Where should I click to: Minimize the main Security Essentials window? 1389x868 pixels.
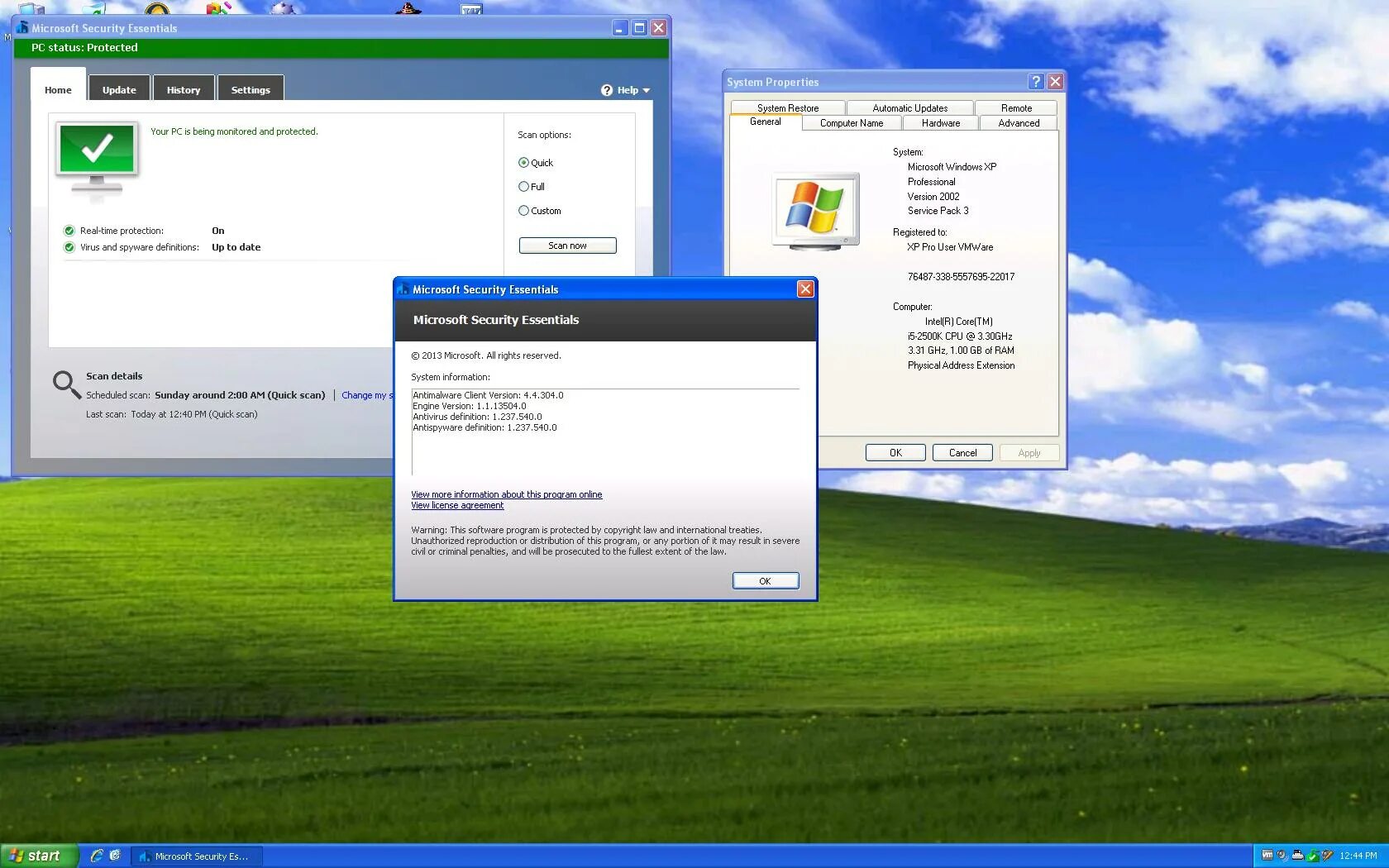pos(620,27)
